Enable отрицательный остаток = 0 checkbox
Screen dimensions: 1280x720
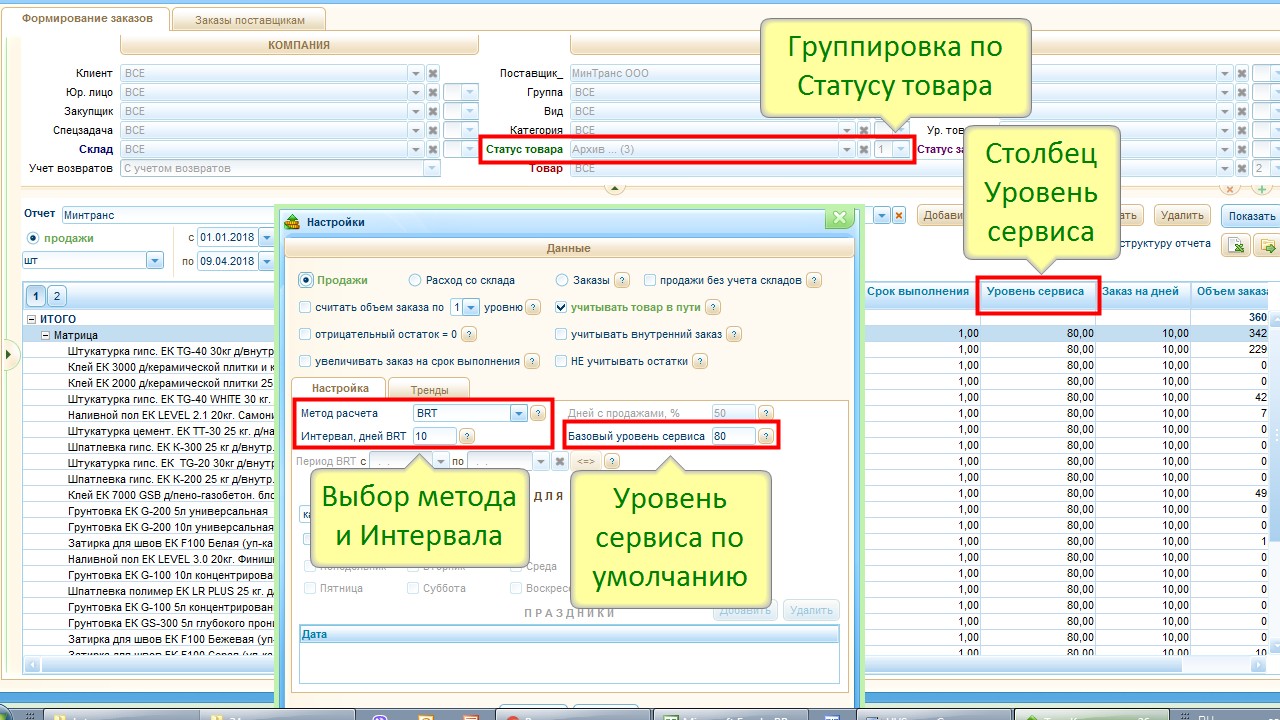(x=306, y=335)
